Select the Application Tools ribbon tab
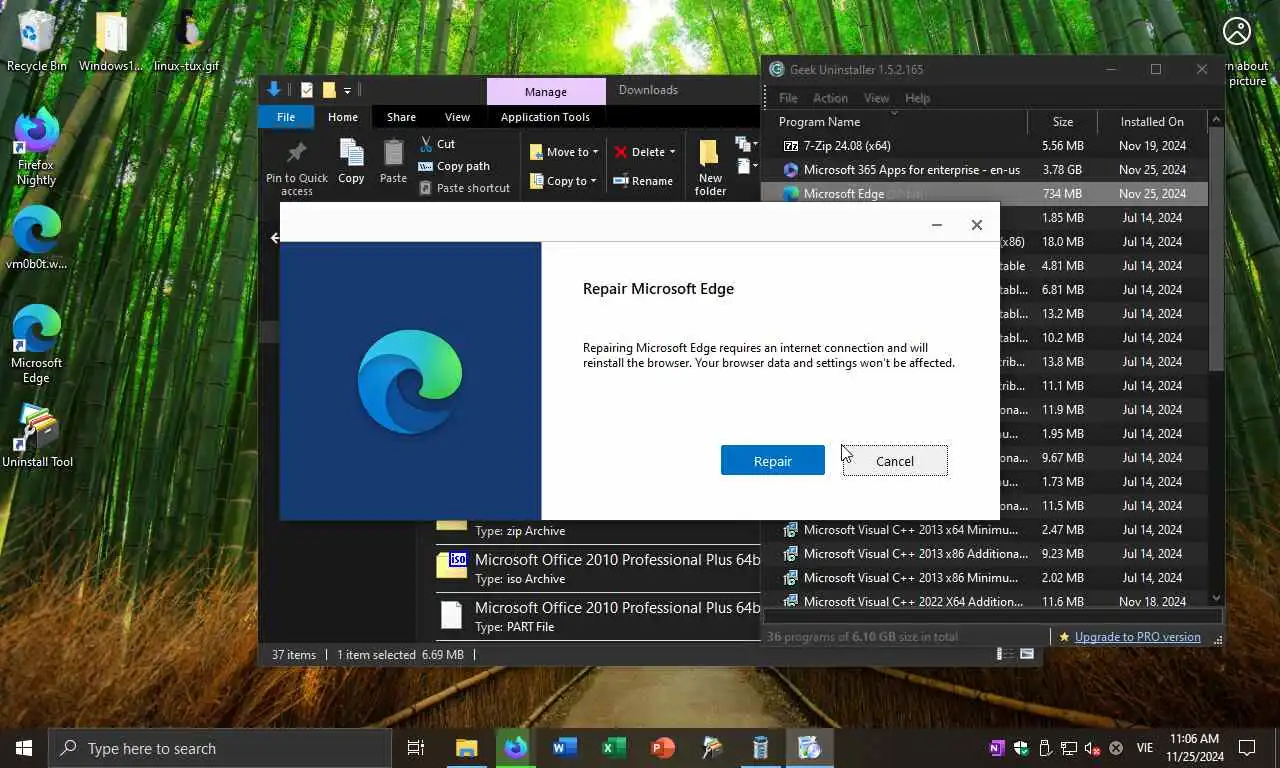This screenshot has width=1280, height=768. [x=545, y=117]
